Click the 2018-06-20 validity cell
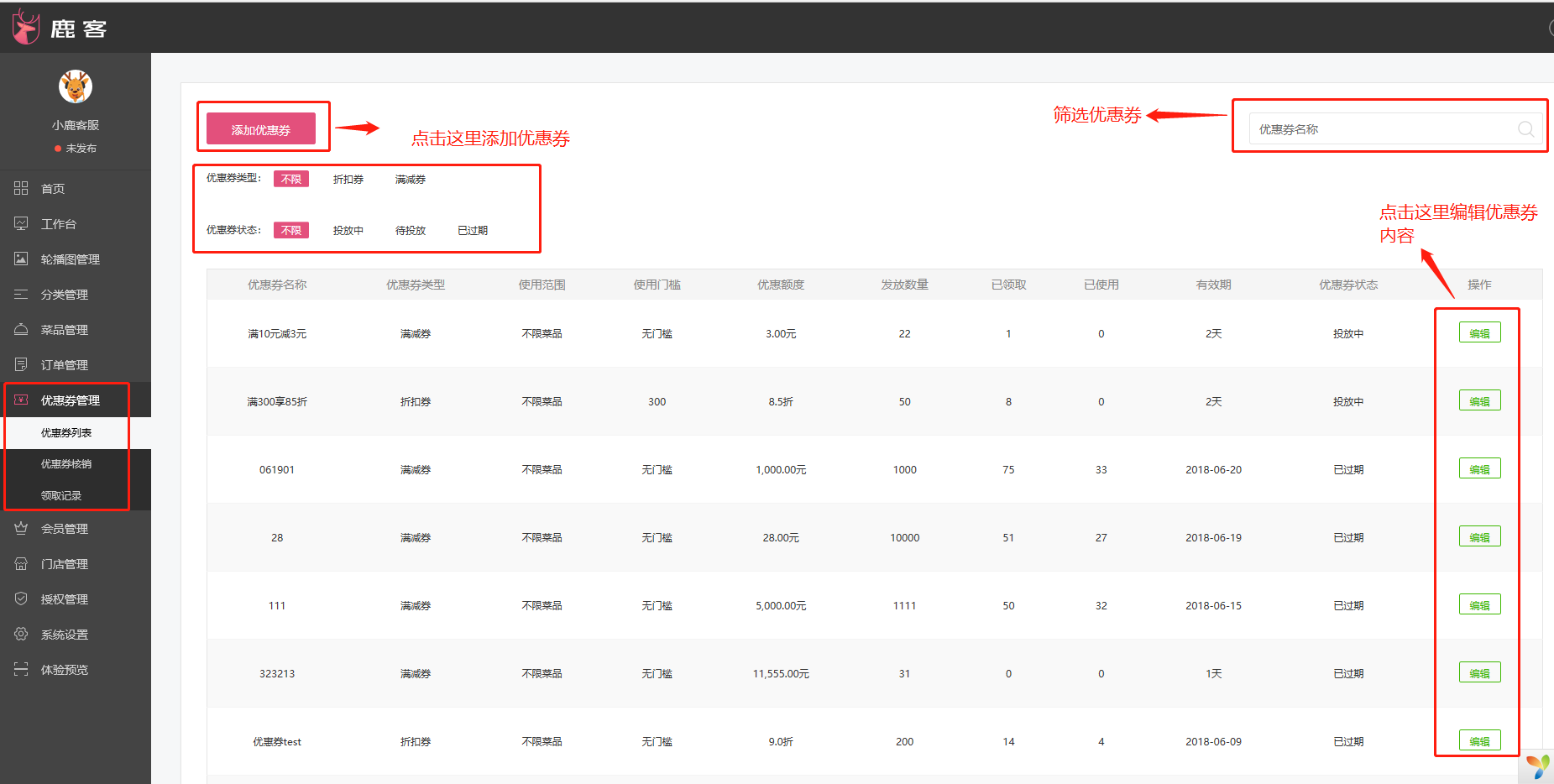The width and height of the screenshot is (1554, 784). pos(1214,469)
